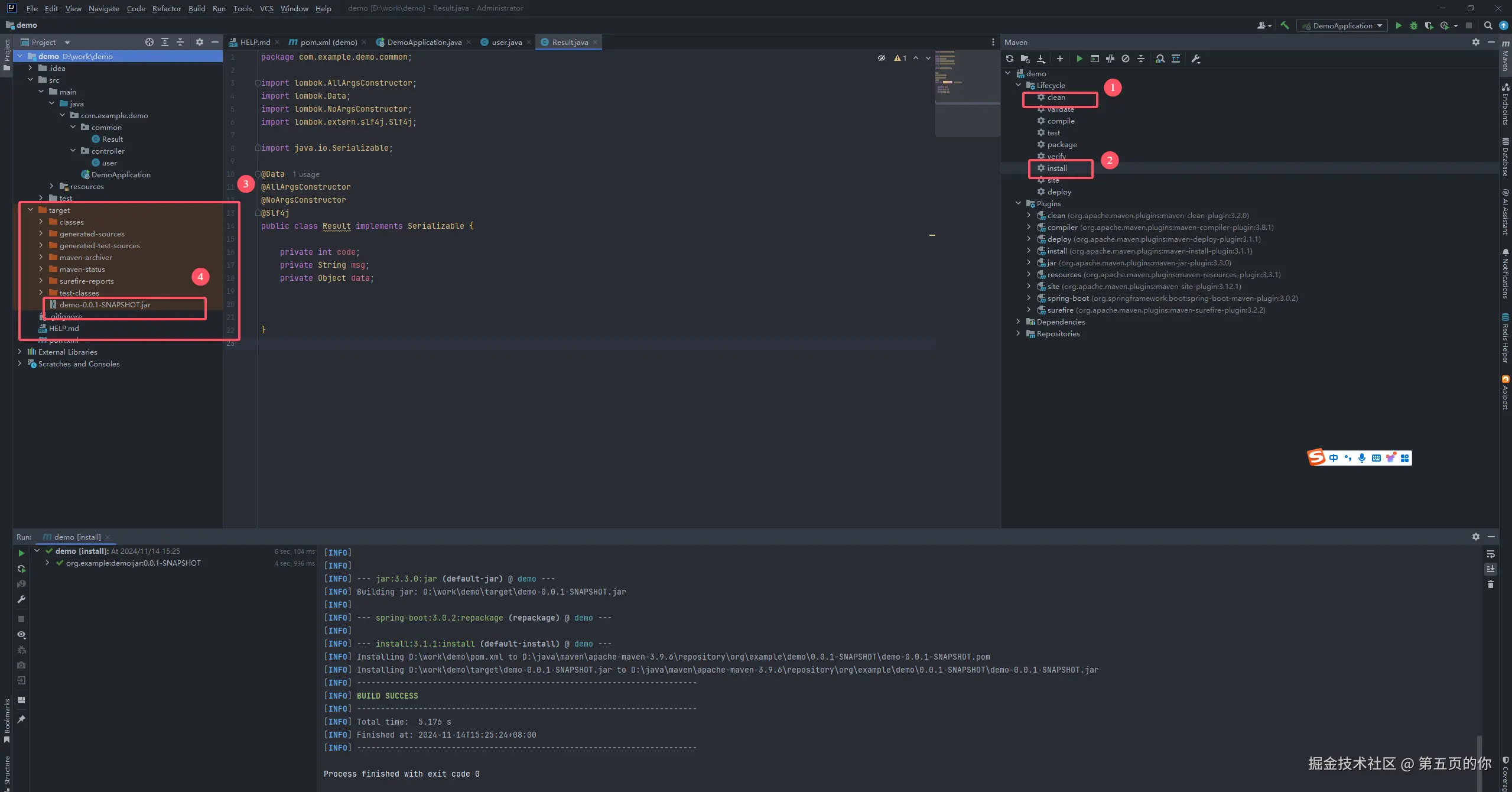Reload all Maven projects icon
Viewport: 1512px width, 792px height.
[1009, 59]
